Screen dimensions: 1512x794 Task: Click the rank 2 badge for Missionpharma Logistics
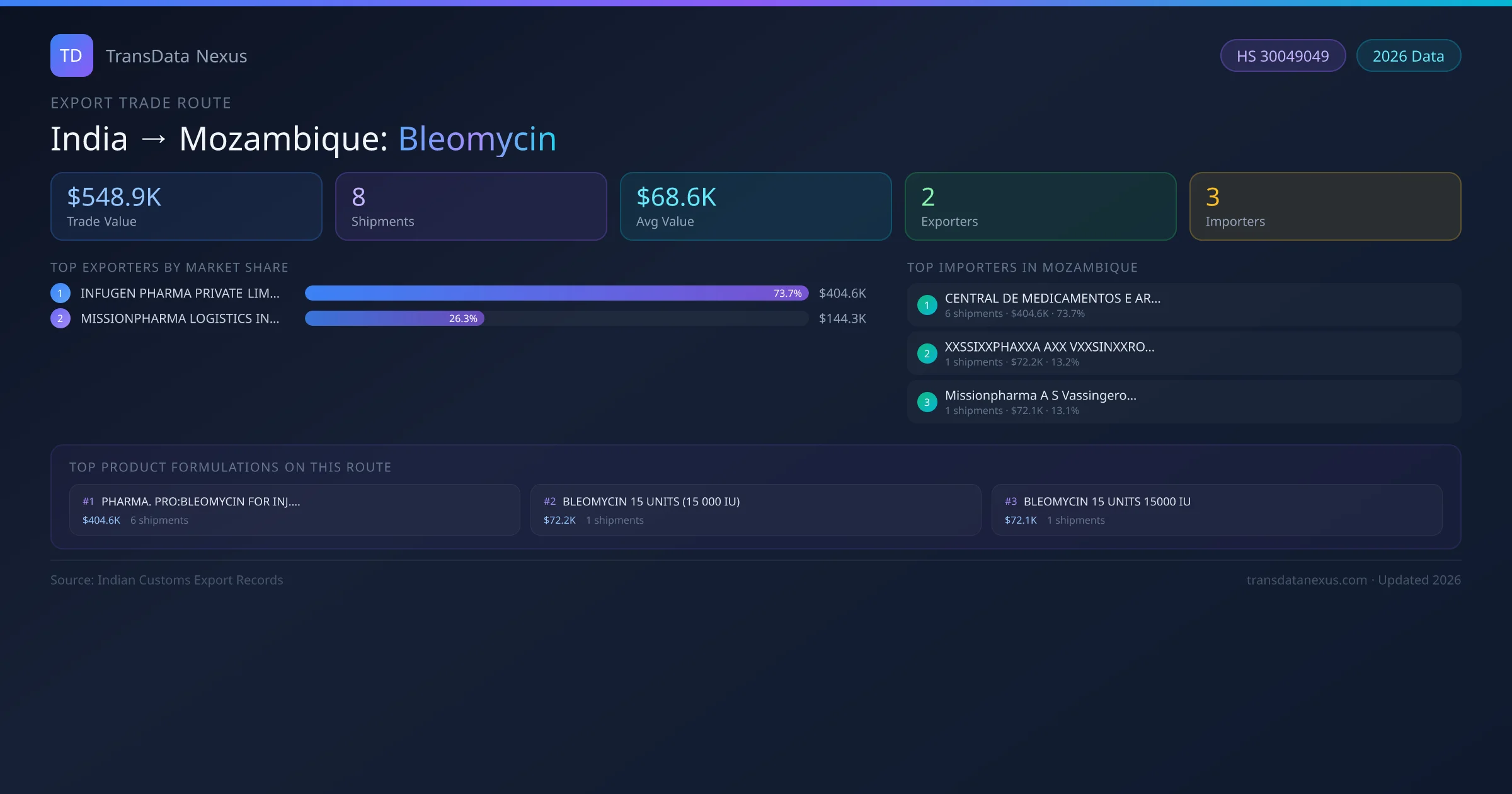point(60,318)
